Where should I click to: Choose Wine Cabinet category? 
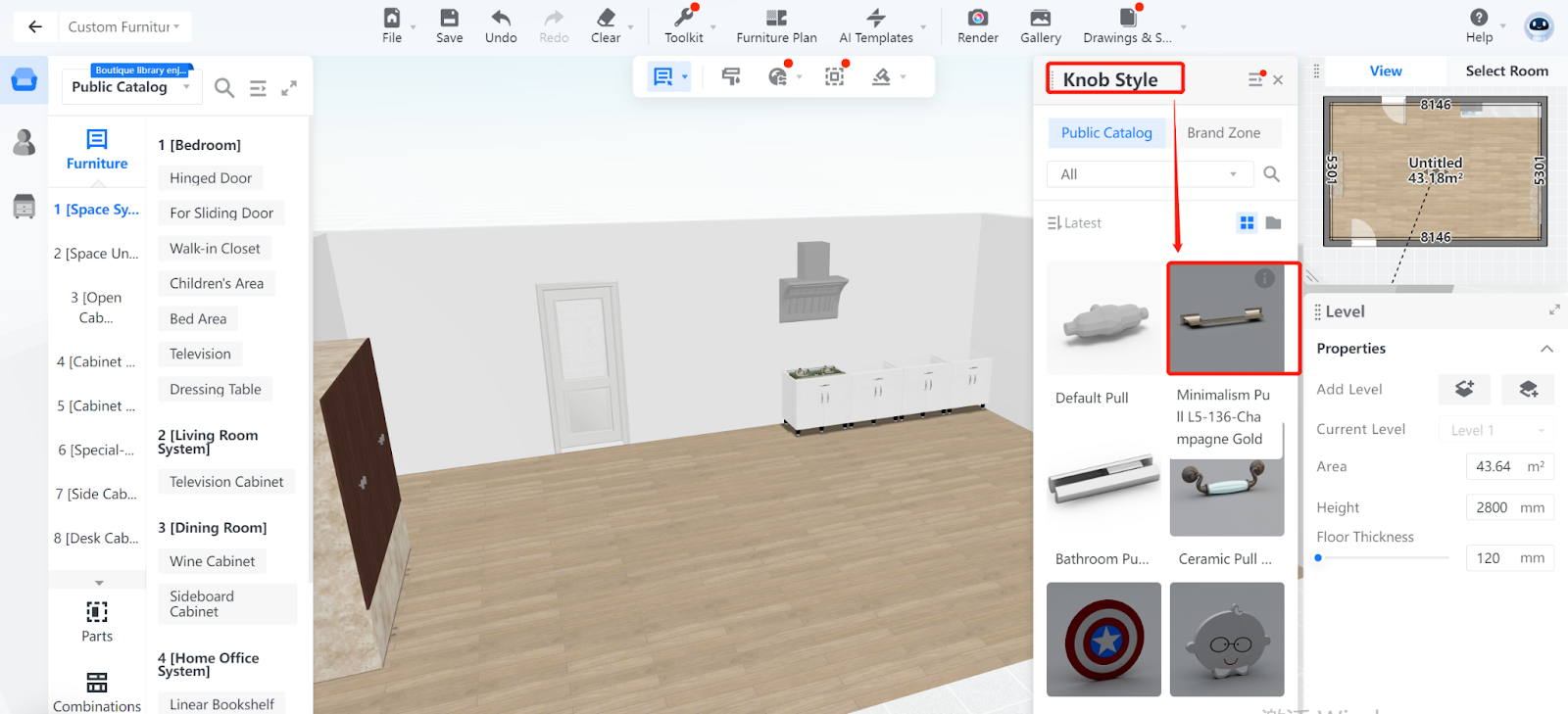click(x=213, y=561)
